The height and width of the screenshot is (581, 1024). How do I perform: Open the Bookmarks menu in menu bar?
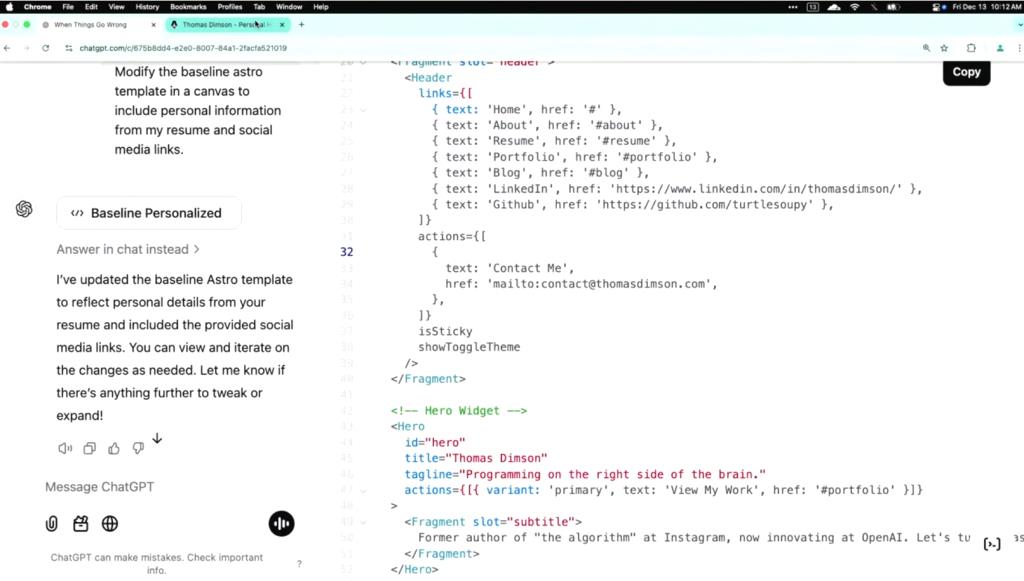click(188, 7)
